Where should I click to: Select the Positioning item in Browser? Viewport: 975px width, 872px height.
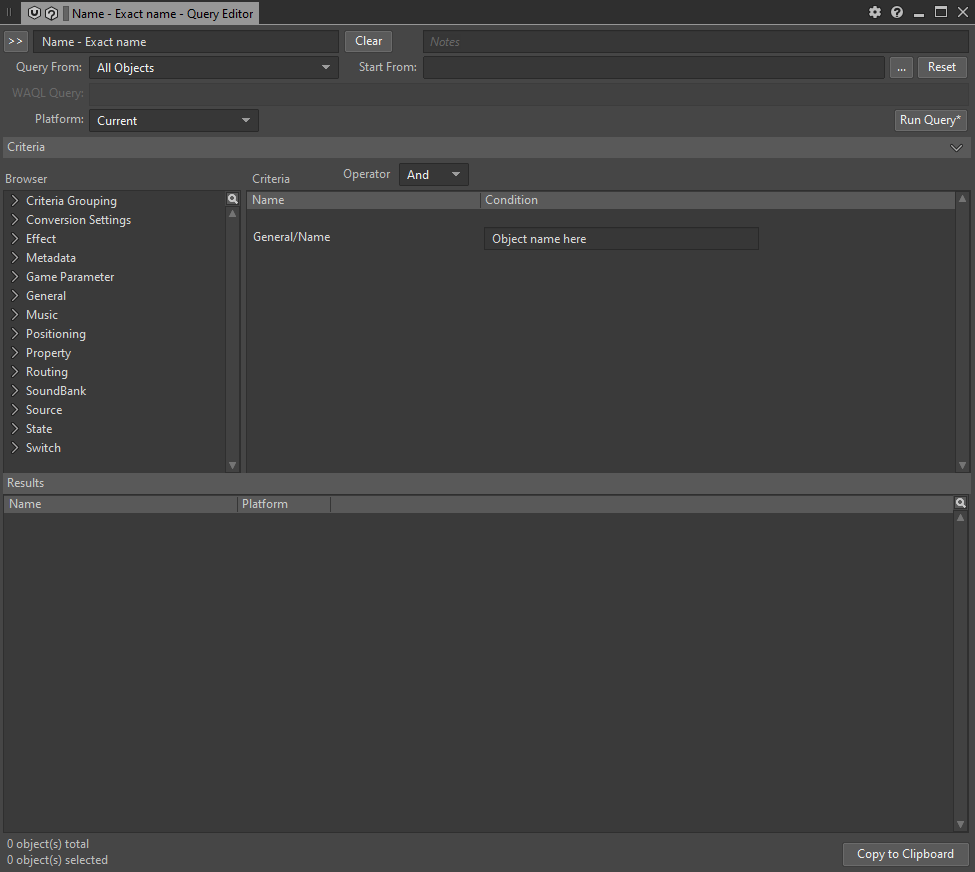[x=56, y=334]
